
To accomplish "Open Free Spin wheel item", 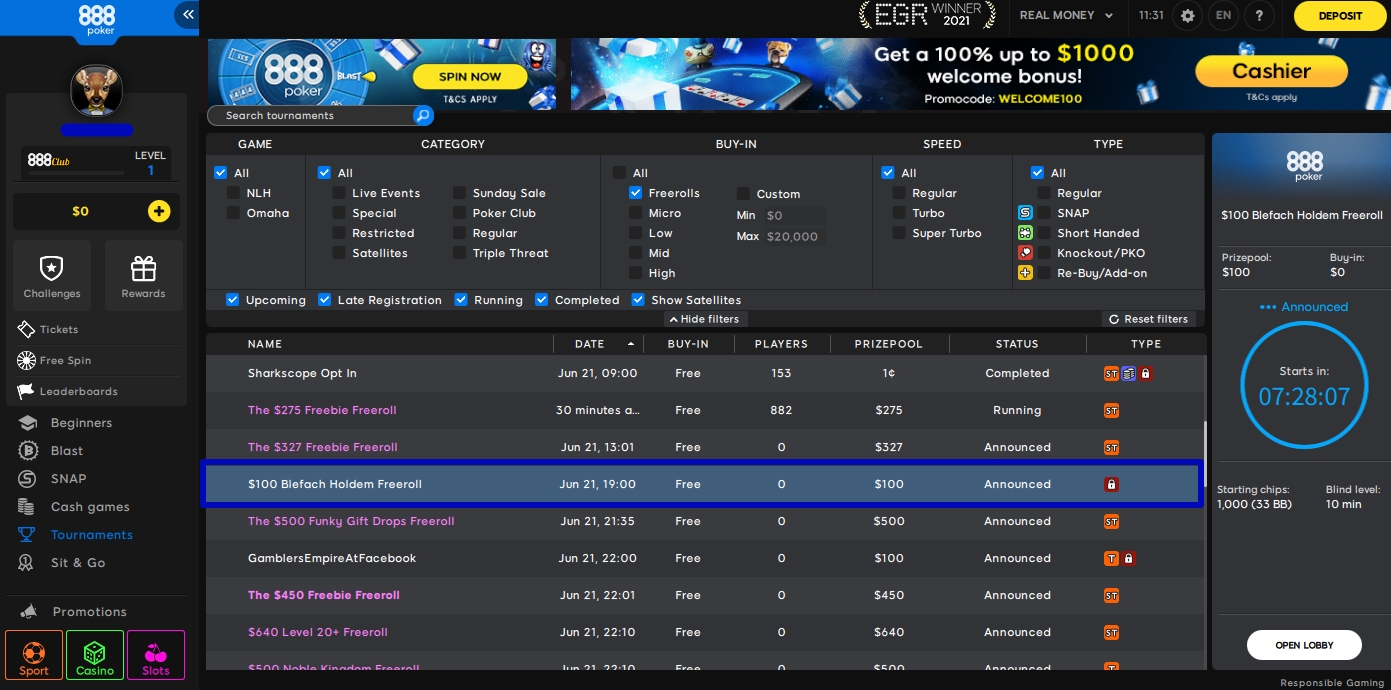I will point(54,360).
